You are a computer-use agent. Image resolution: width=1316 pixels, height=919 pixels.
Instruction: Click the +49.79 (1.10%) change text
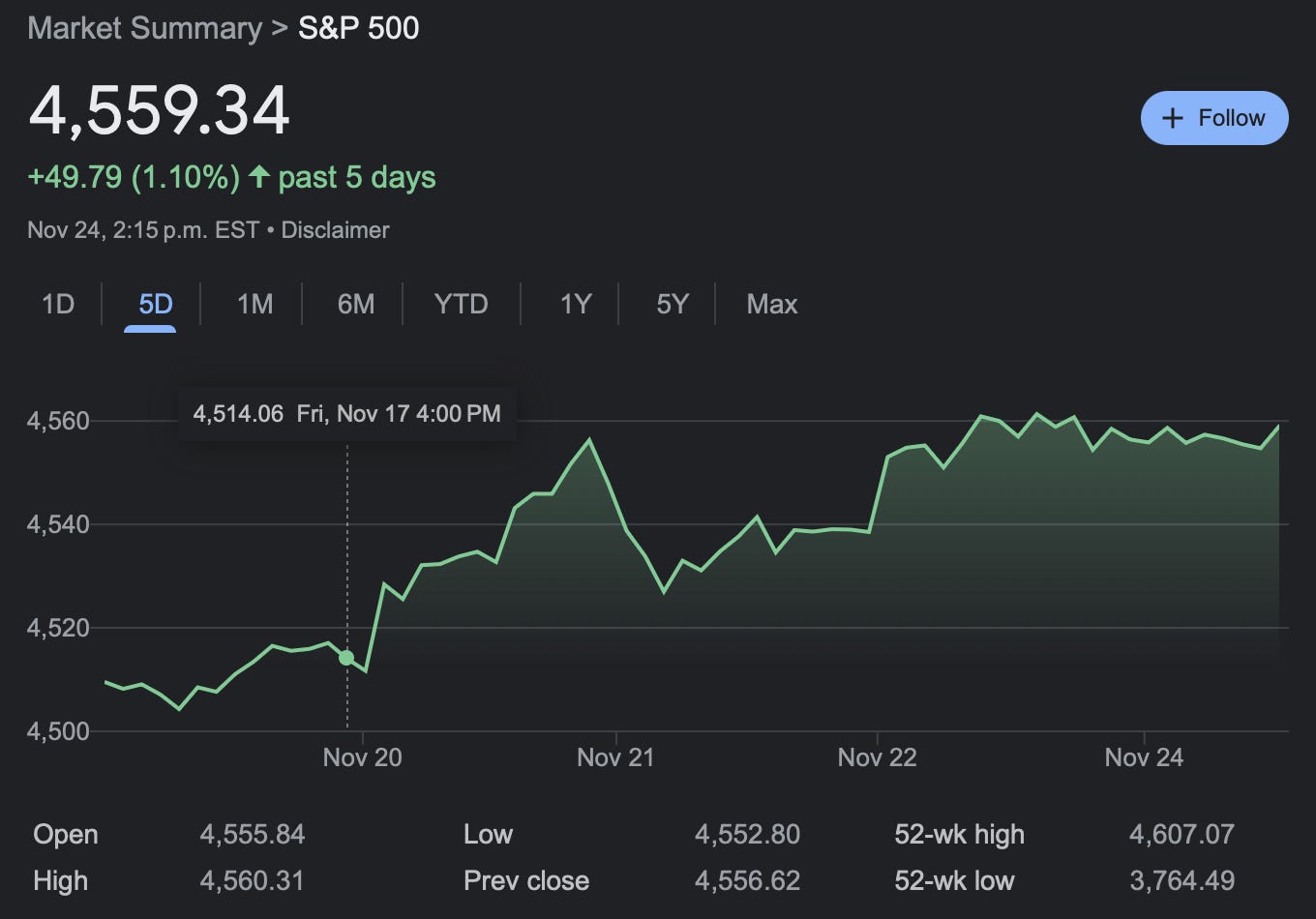(x=134, y=177)
